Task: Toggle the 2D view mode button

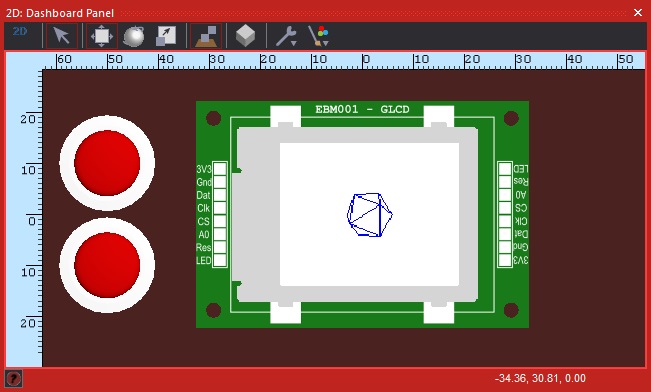Action: pyautogui.click(x=20, y=32)
